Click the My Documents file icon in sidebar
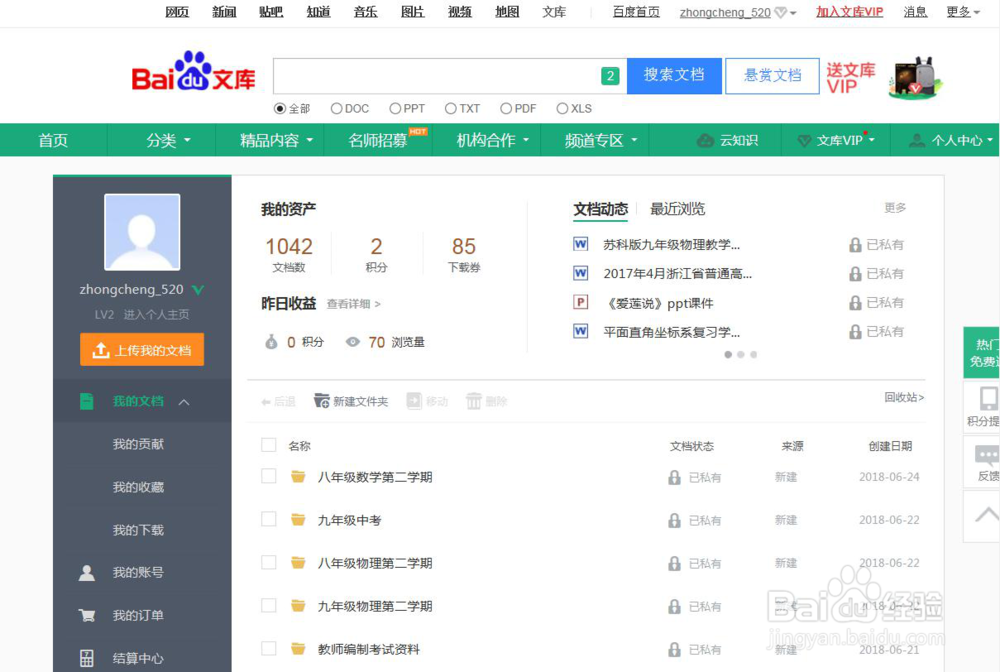1000x672 pixels. pyautogui.click(x=87, y=401)
